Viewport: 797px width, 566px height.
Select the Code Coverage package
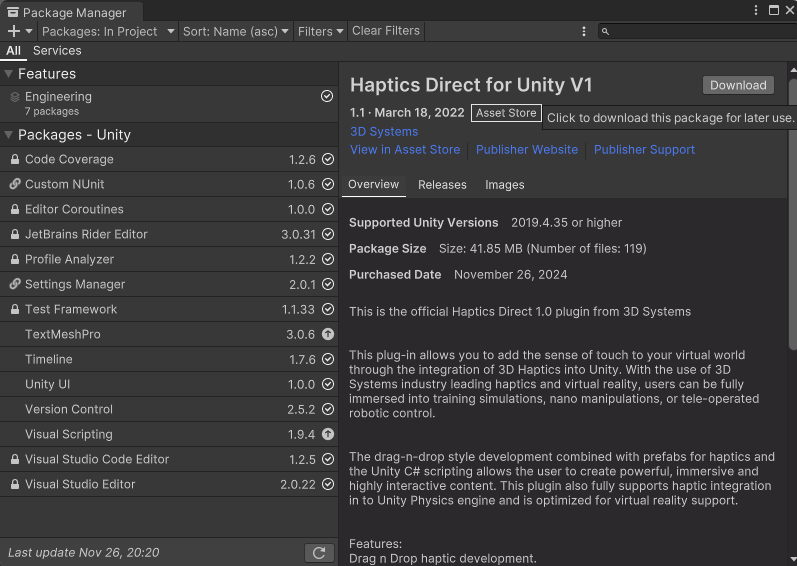point(169,160)
